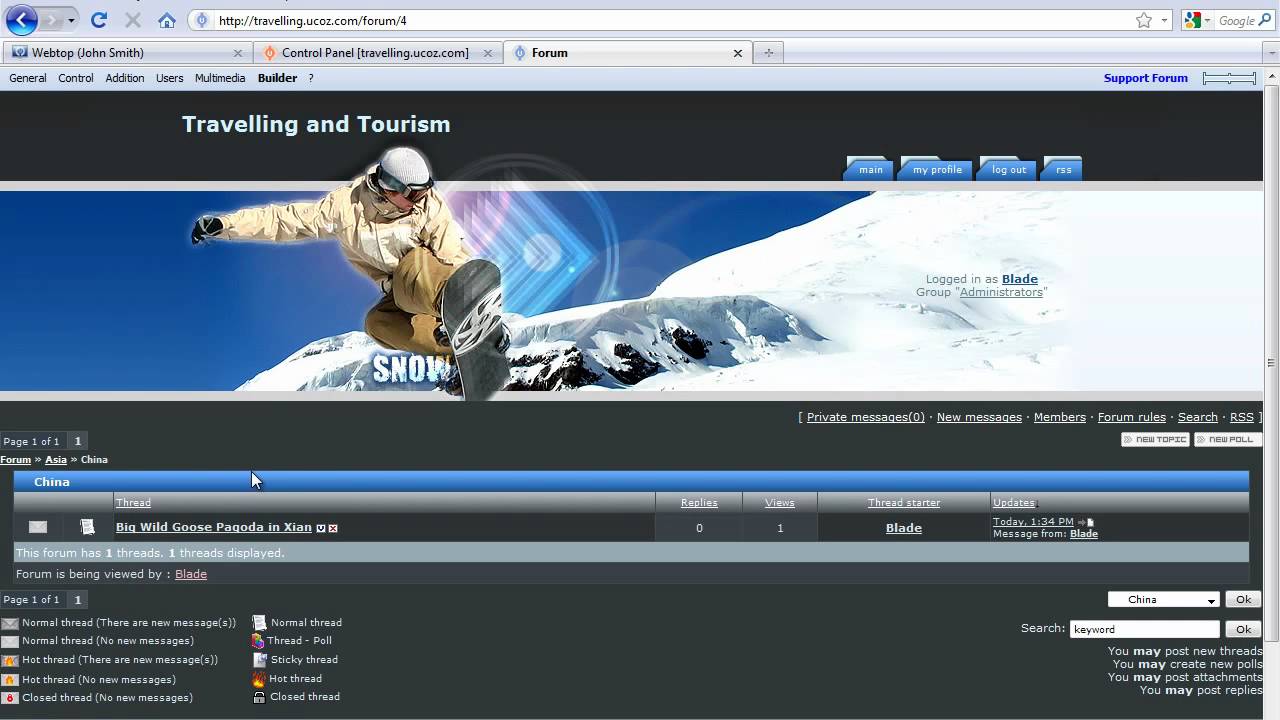1280x720 pixels.
Task: Go back with the browser Back arrow
Action: tap(21, 20)
